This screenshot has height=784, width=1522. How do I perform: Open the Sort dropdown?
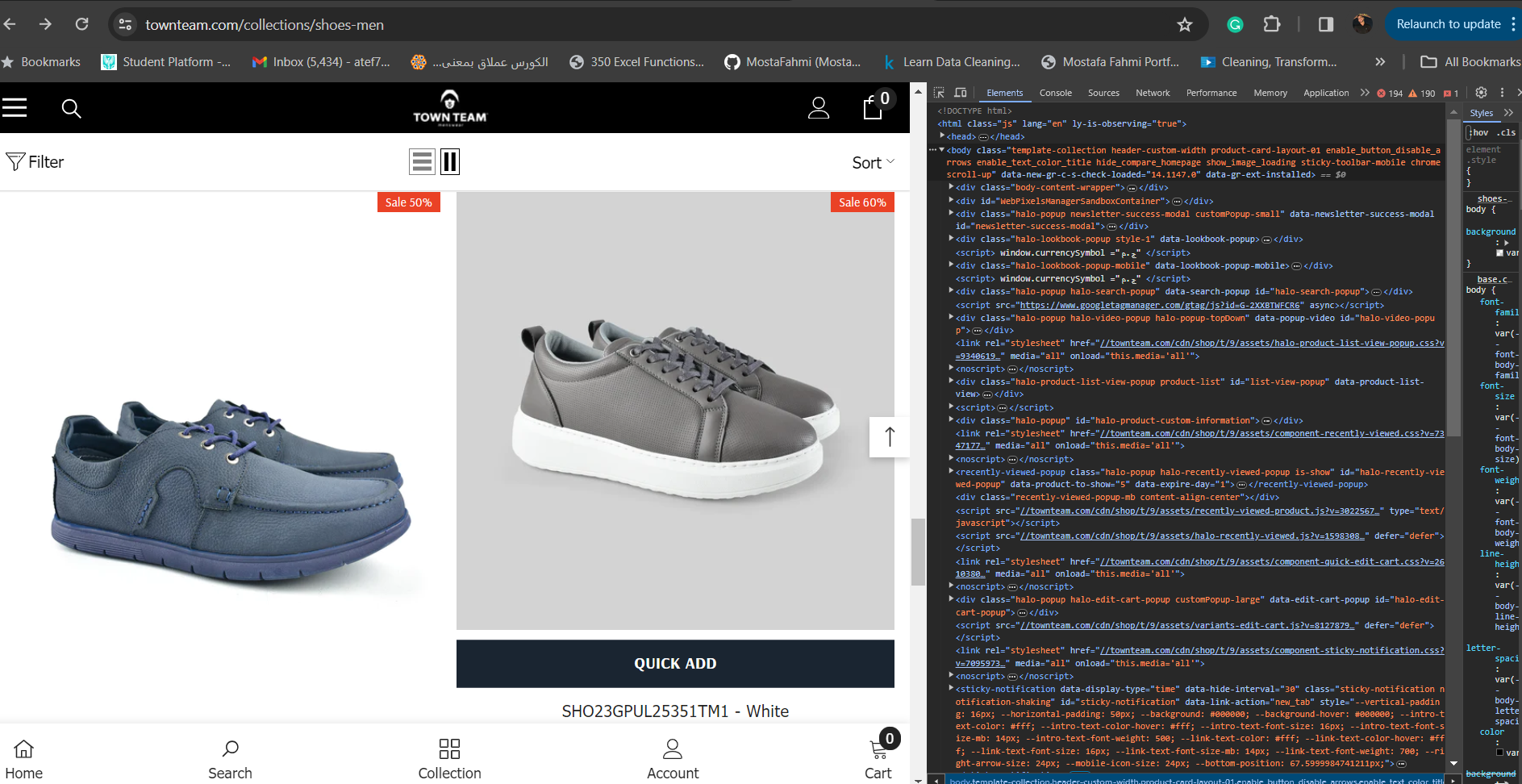click(x=874, y=163)
